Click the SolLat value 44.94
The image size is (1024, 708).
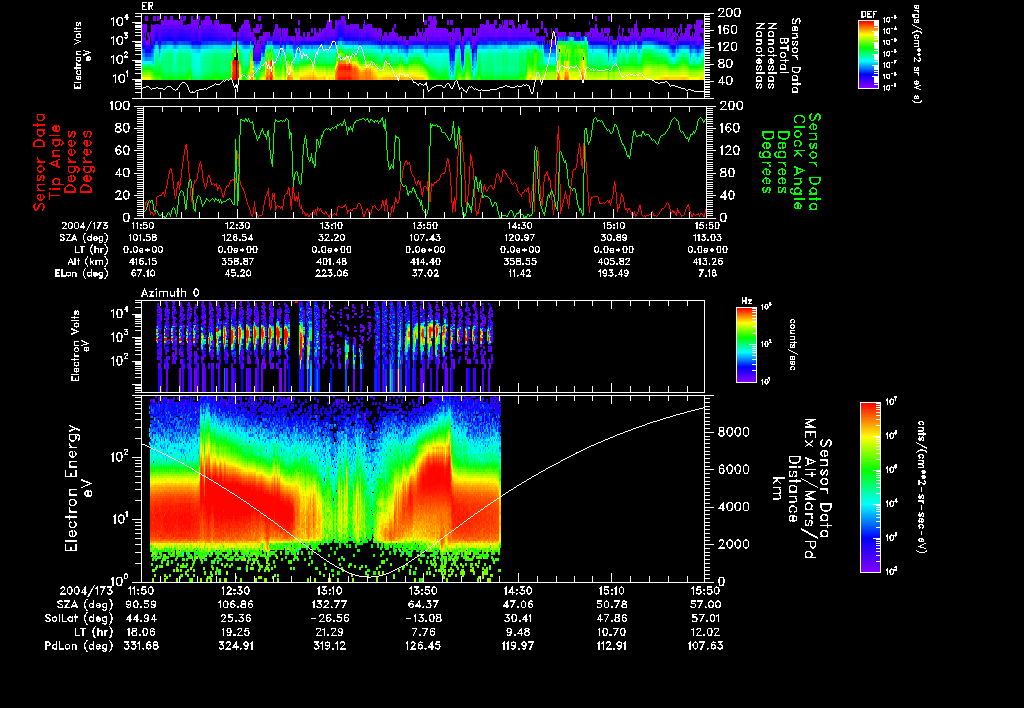(x=141, y=618)
